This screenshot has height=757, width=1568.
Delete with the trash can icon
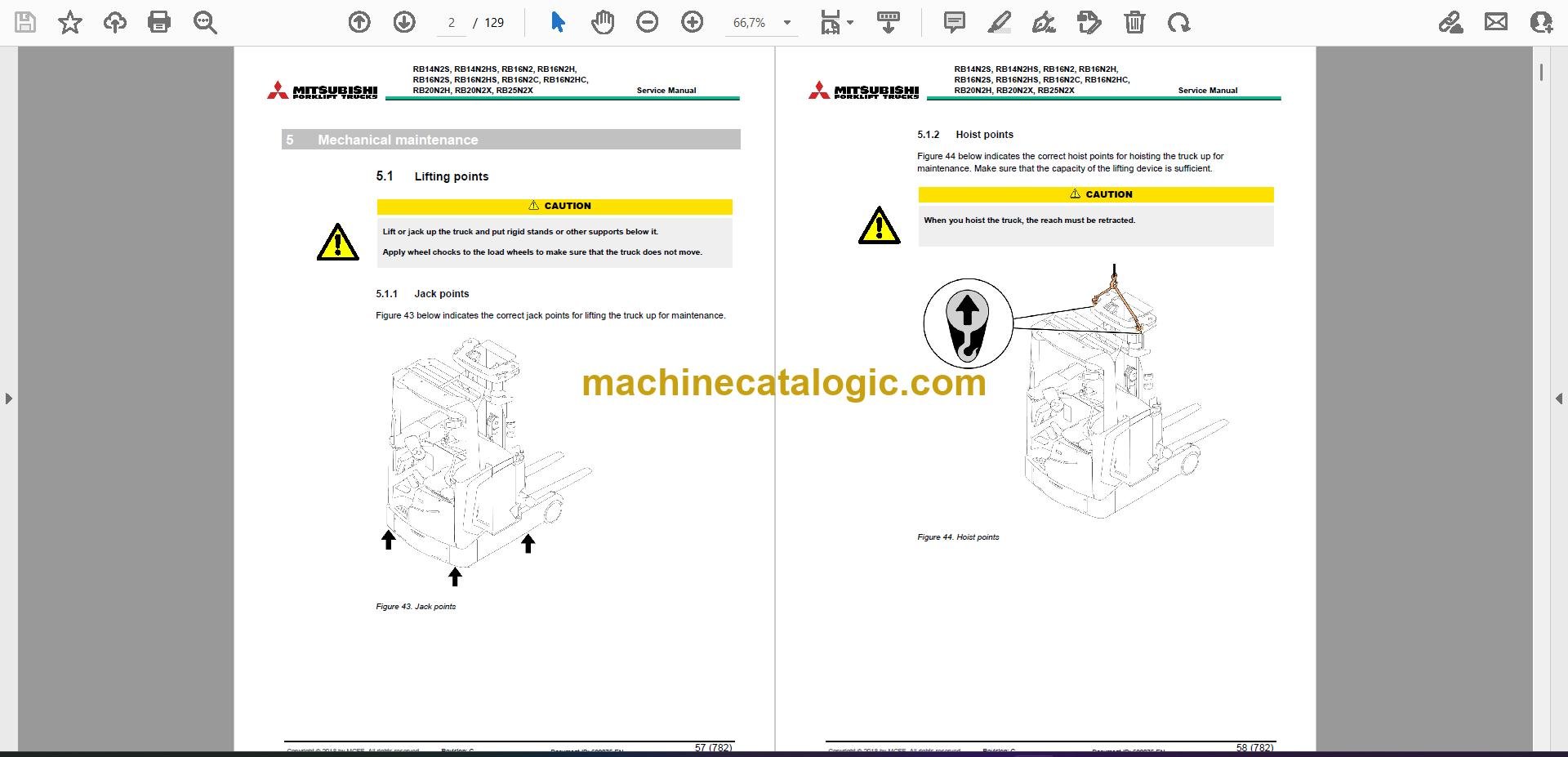(1134, 22)
